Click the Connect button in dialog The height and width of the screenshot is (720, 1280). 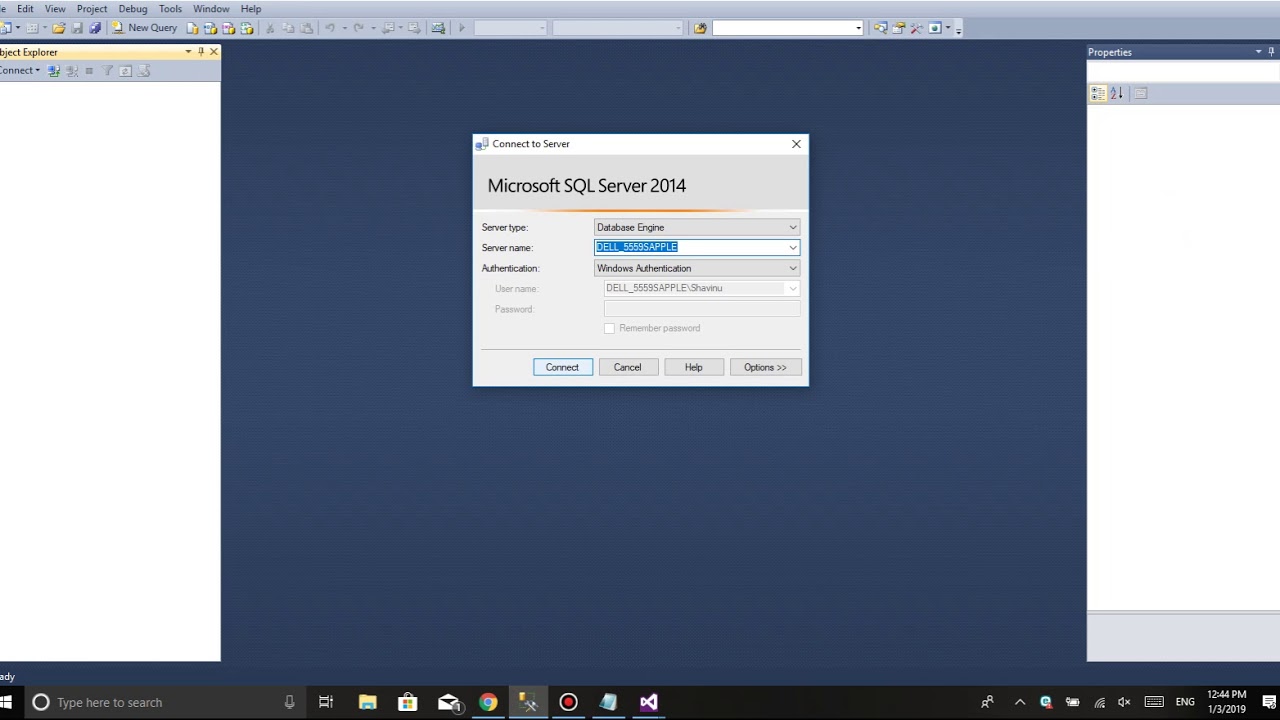(562, 367)
